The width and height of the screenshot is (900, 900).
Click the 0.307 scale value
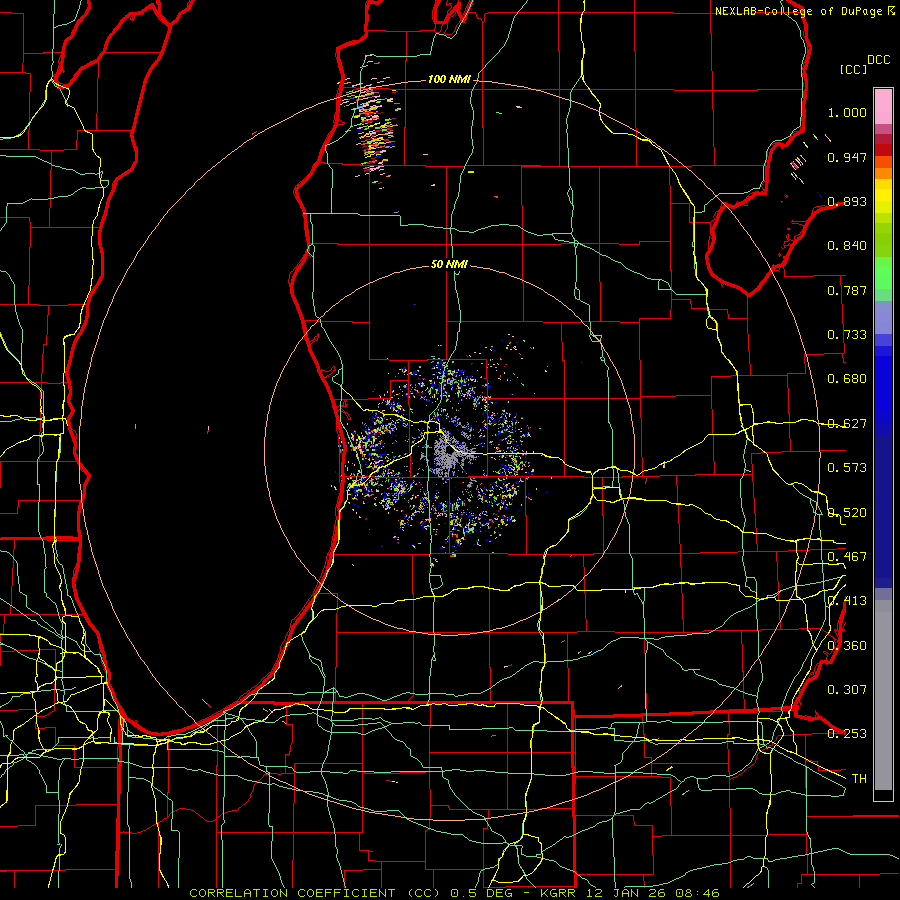click(847, 689)
